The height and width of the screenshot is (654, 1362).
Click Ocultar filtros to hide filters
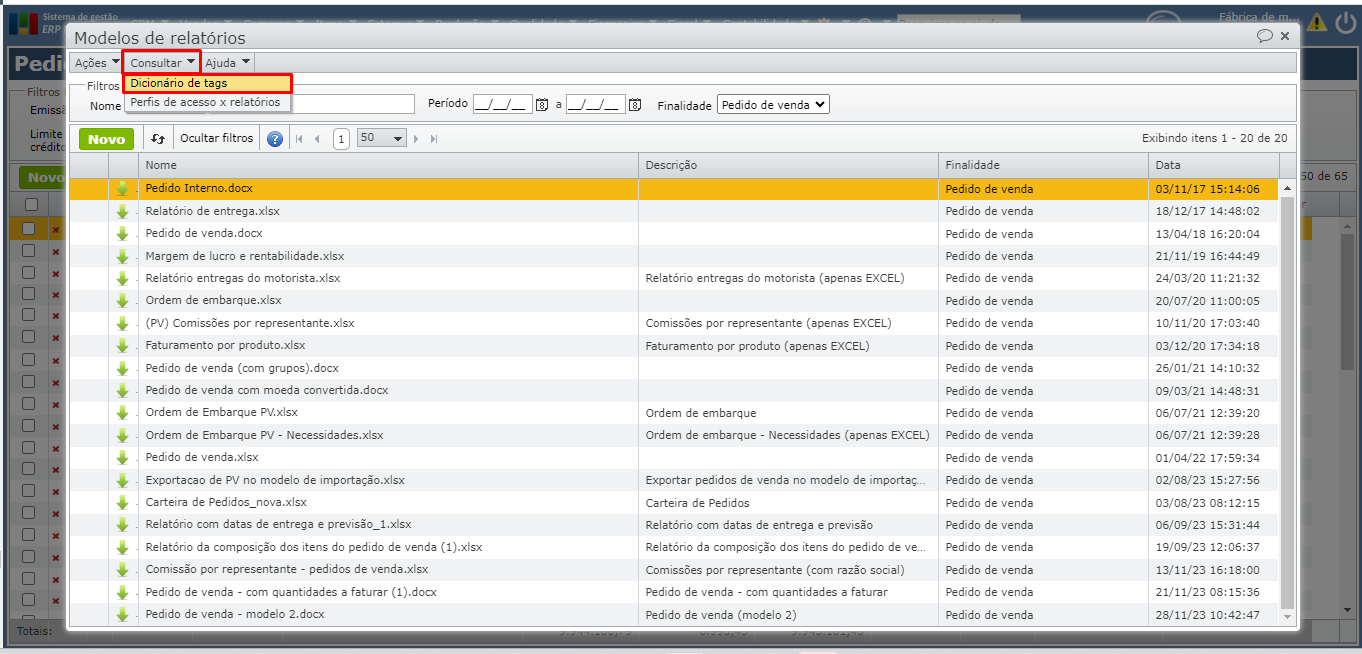click(217, 139)
